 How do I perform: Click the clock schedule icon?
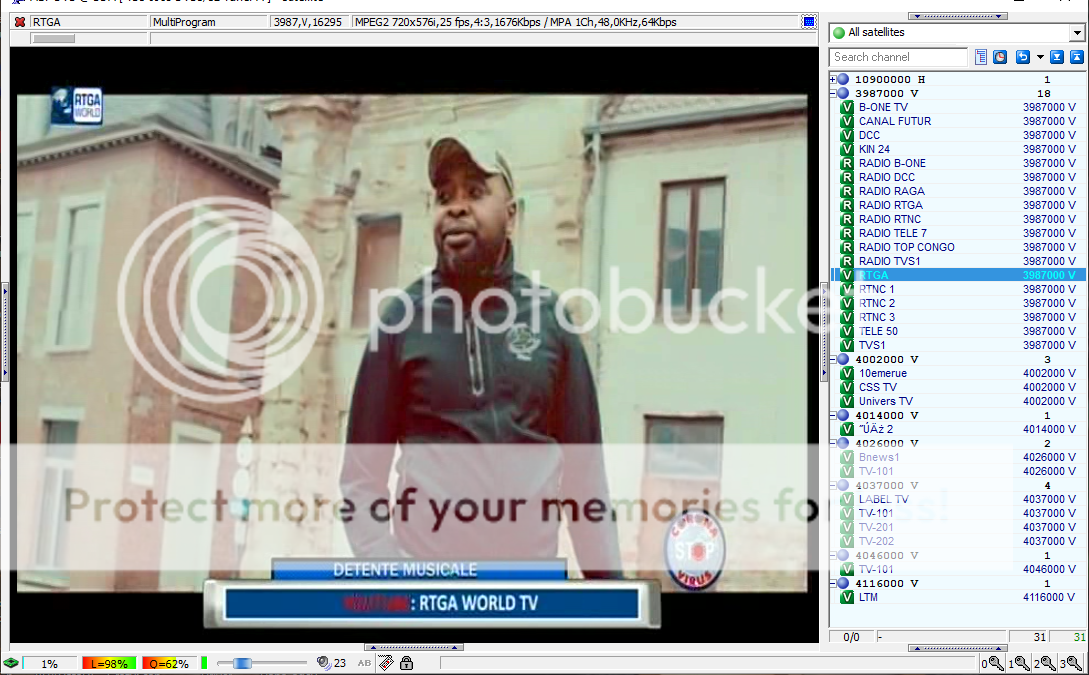point(999,57)
